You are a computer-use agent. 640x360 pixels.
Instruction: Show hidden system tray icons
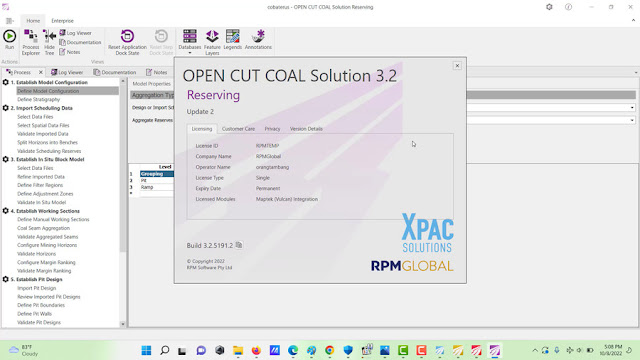(535, 350)
